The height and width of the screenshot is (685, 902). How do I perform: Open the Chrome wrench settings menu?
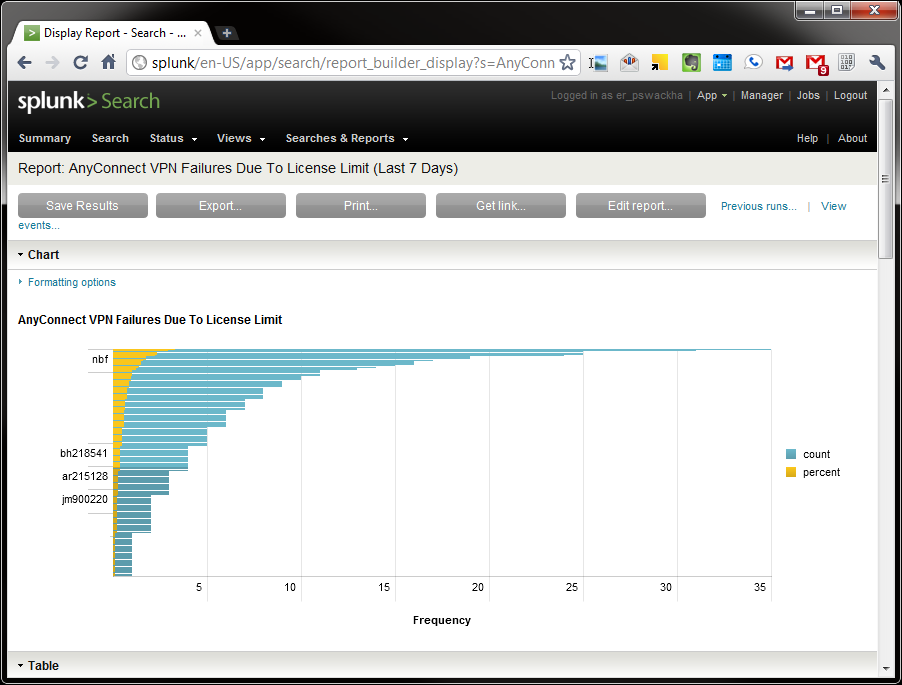click(x=877, y=62)
